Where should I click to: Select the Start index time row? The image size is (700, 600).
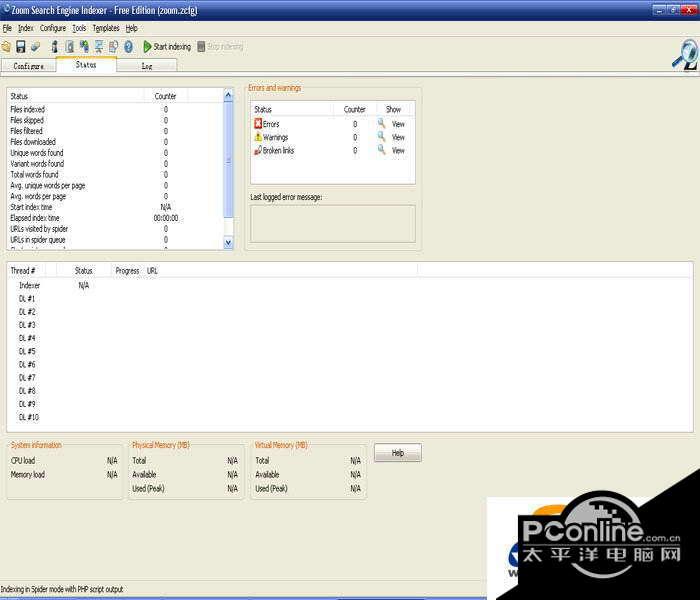[x=115, y=207]
